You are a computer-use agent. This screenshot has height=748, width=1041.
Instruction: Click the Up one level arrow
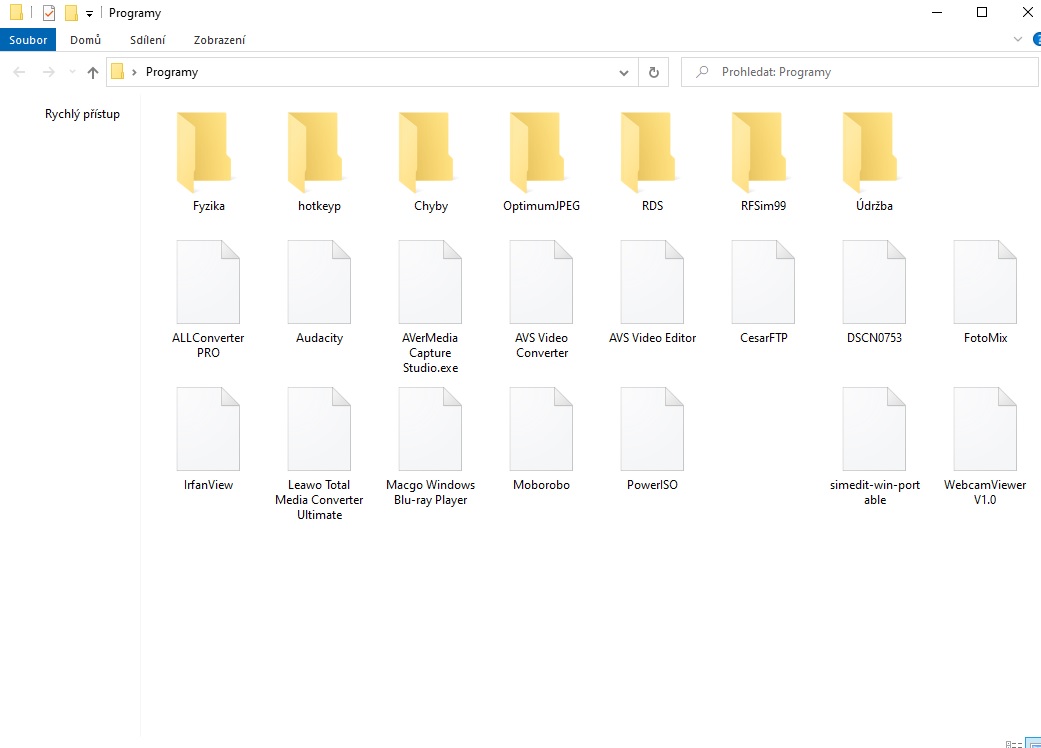point(93,72)
